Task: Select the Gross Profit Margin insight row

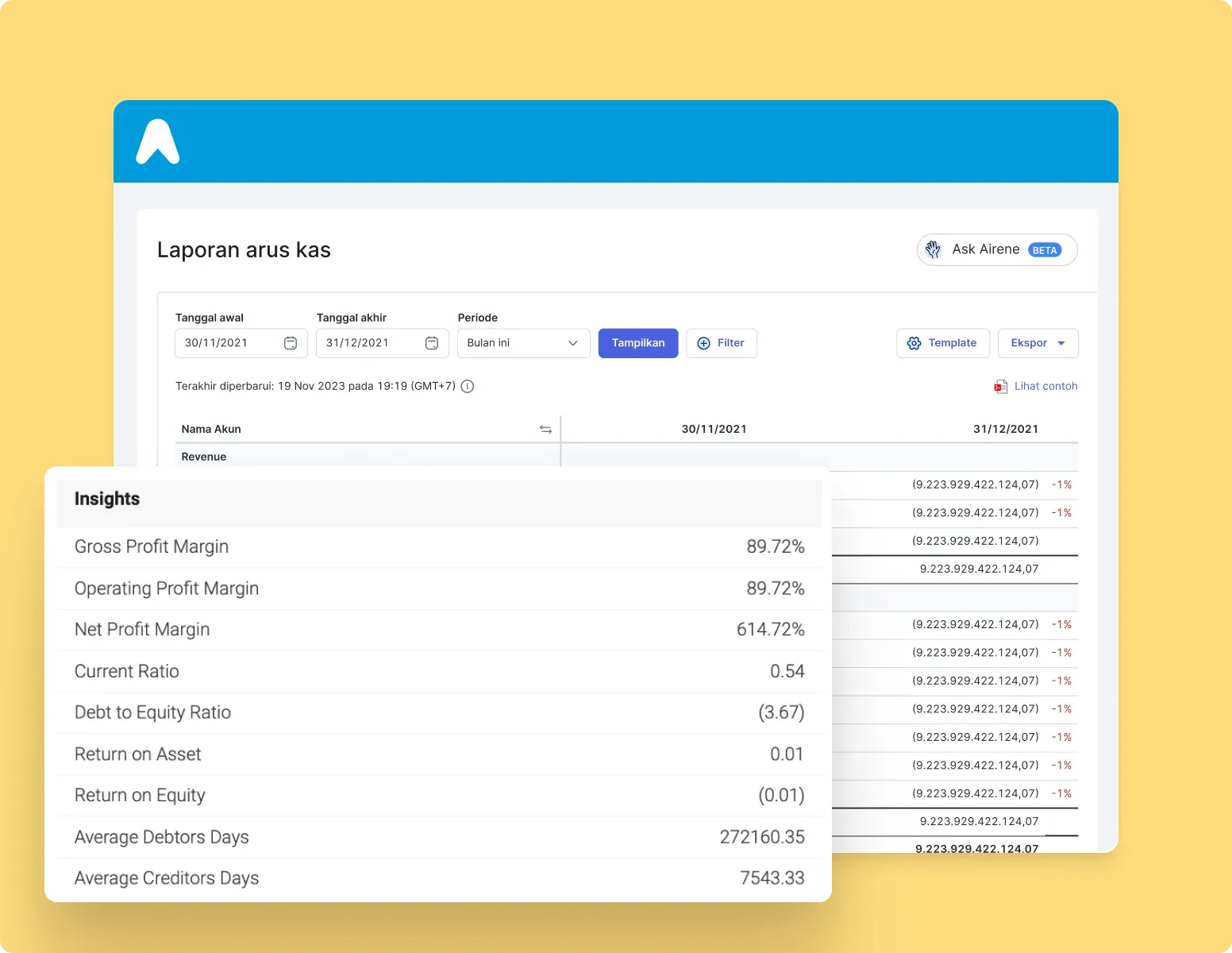Action: point(440,547)
